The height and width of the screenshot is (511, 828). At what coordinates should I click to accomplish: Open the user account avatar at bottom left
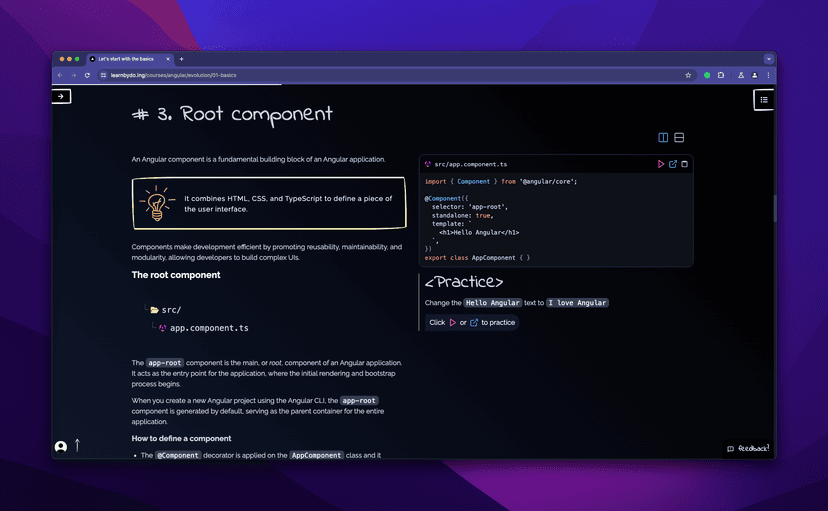[61, 447]
